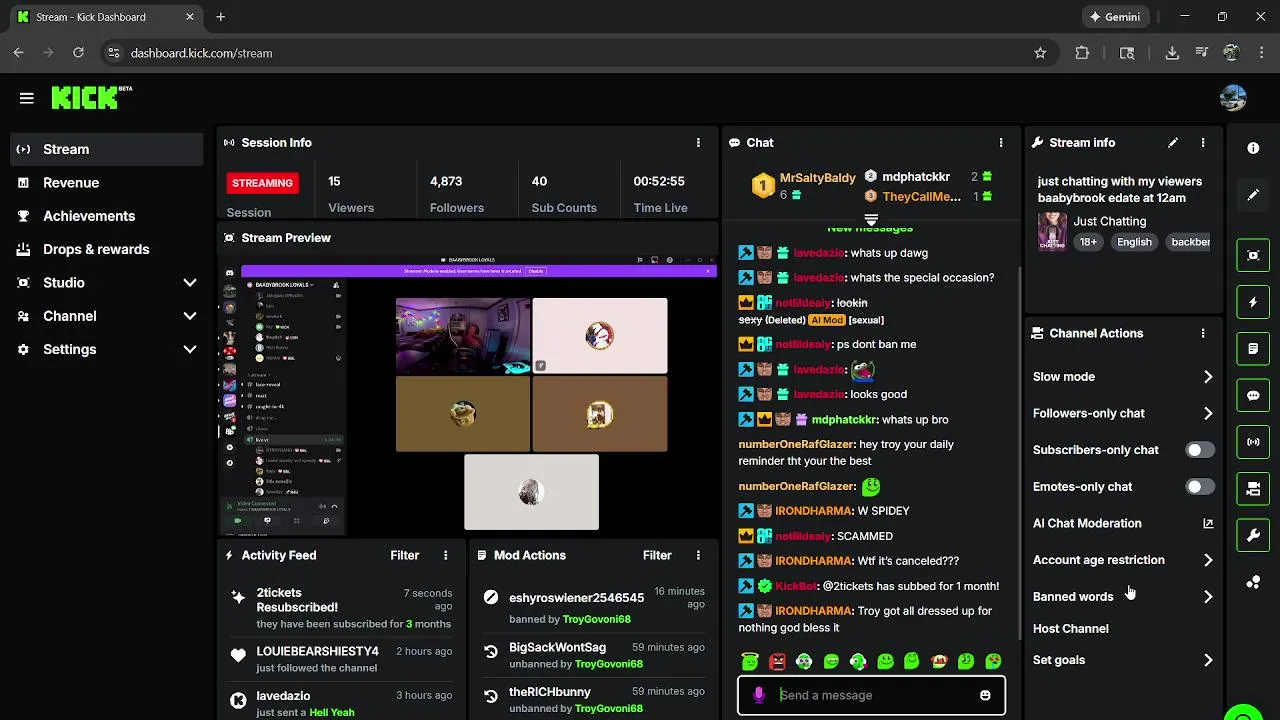
Task: Click the Gemini button in title bar
Action: point(1115,17)
